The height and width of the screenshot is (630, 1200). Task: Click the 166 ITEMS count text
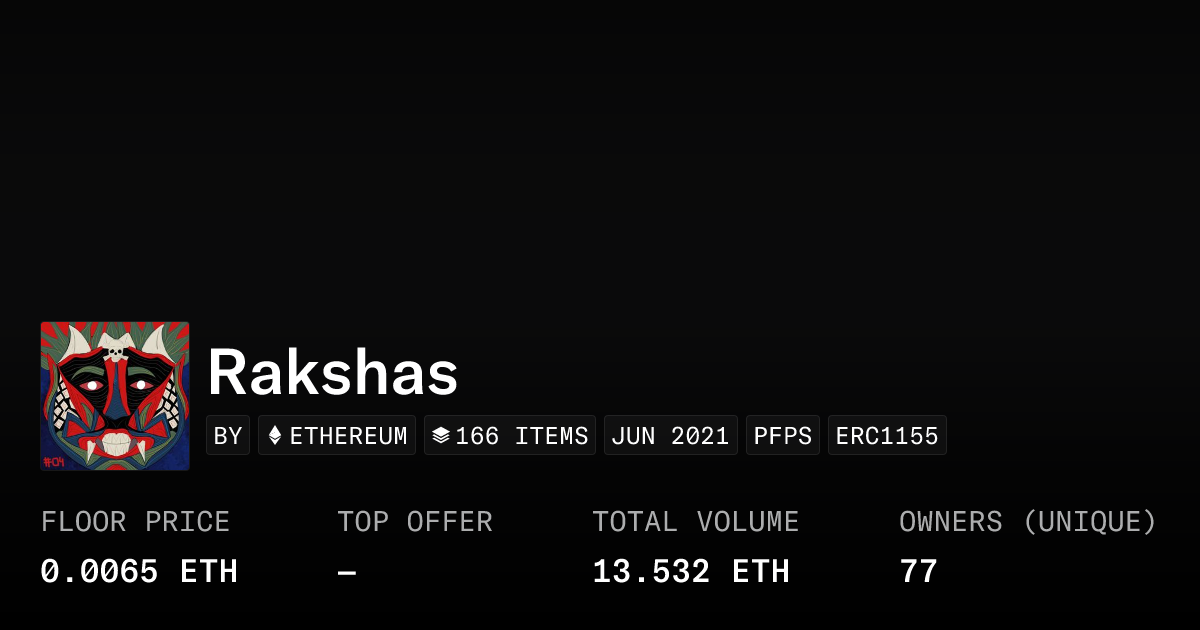coord(522,436)
